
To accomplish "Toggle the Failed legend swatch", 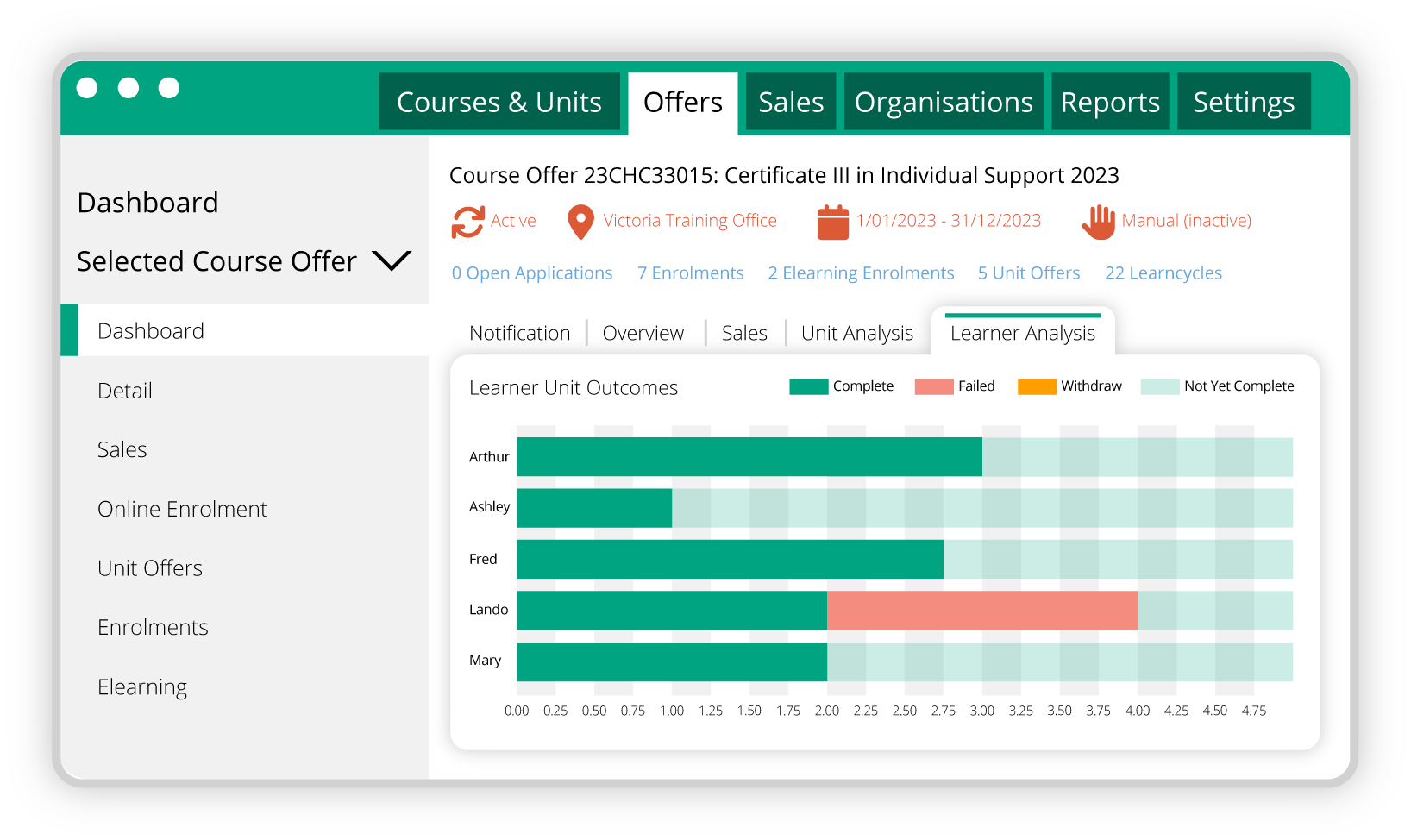I will tap(934, 386).
